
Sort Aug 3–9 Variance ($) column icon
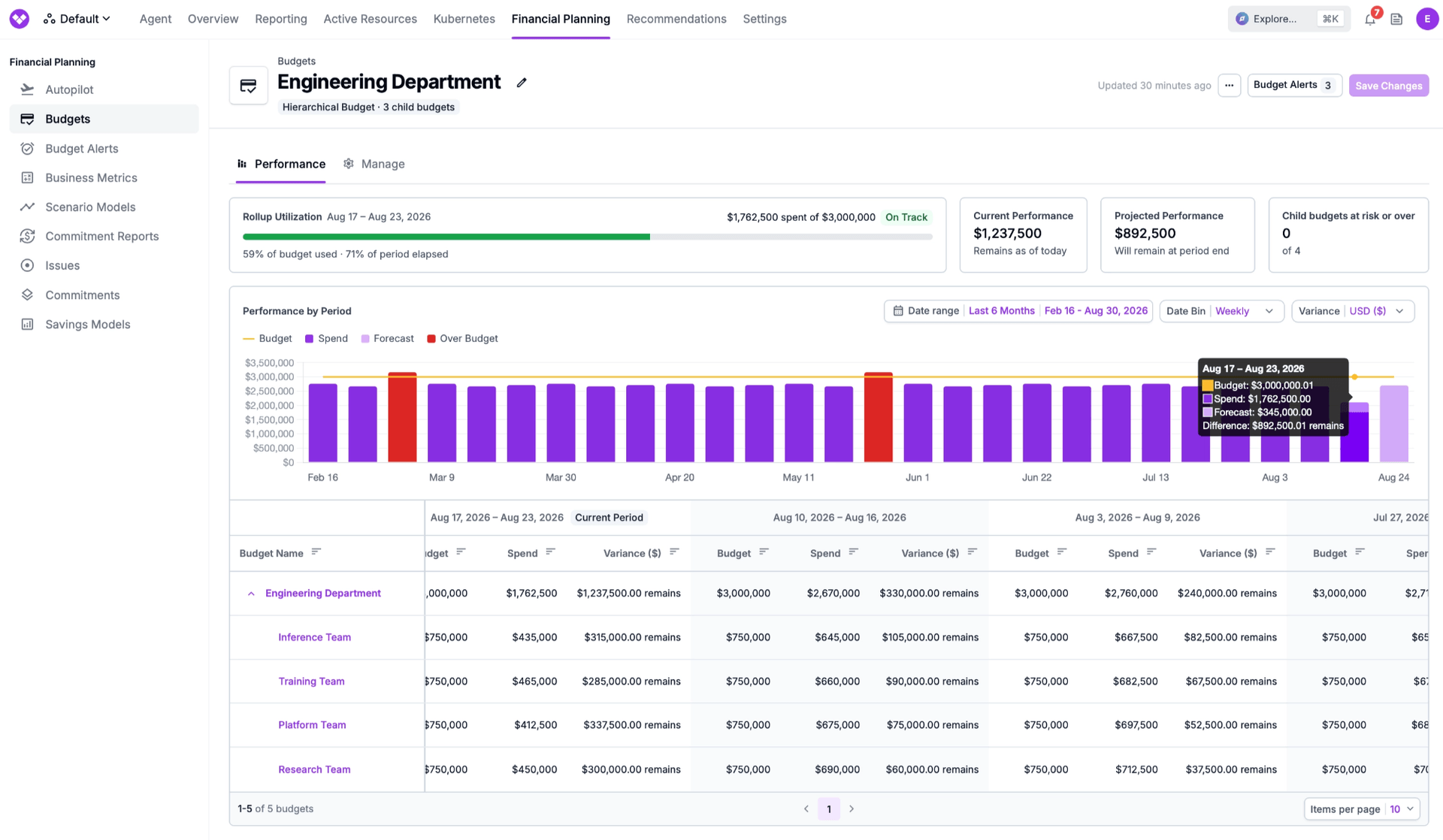[1269, 552]
